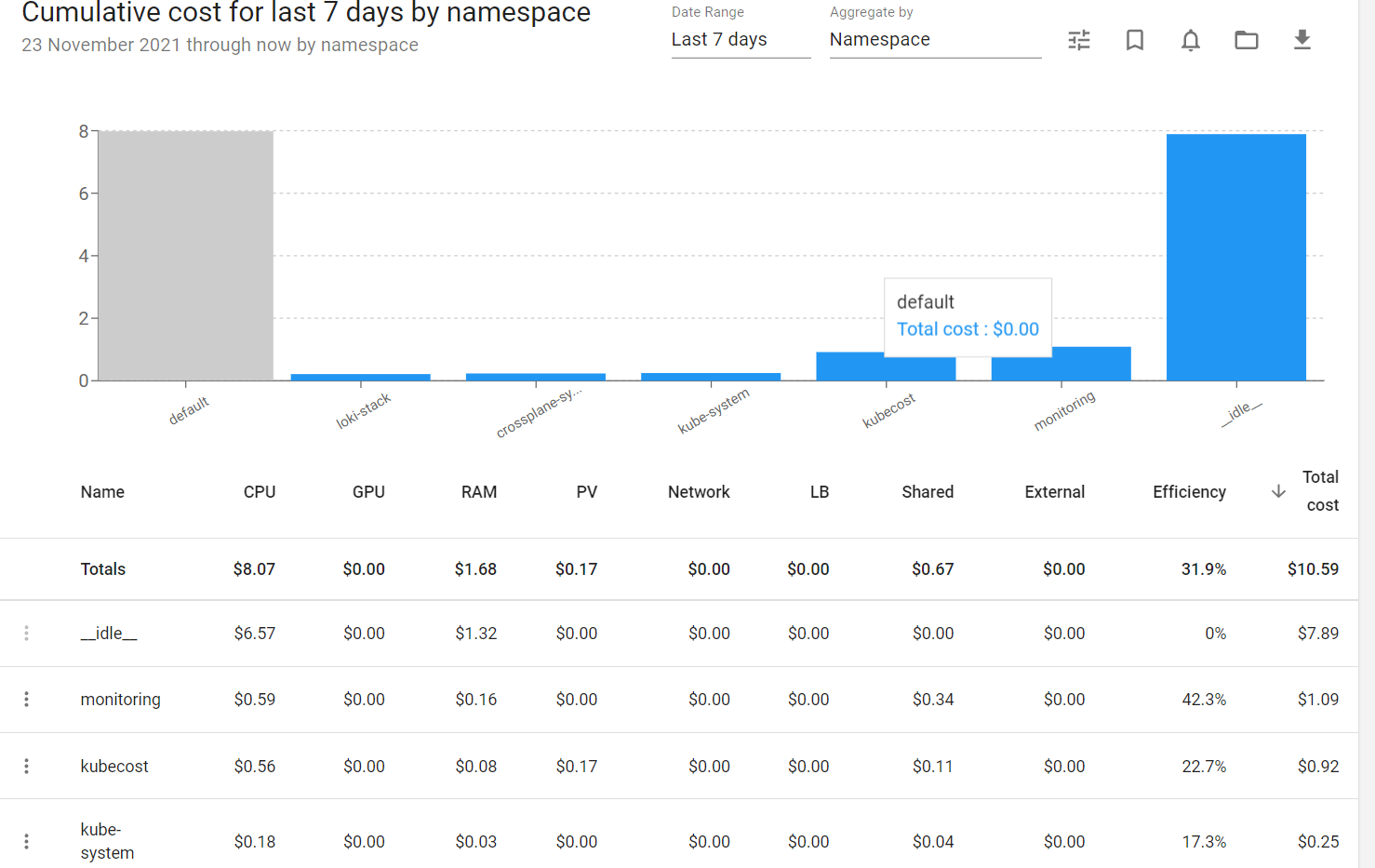The image size is (1375, 868).
Task: Click __idle__ total cost $7.89
Action: (1318, 634)
